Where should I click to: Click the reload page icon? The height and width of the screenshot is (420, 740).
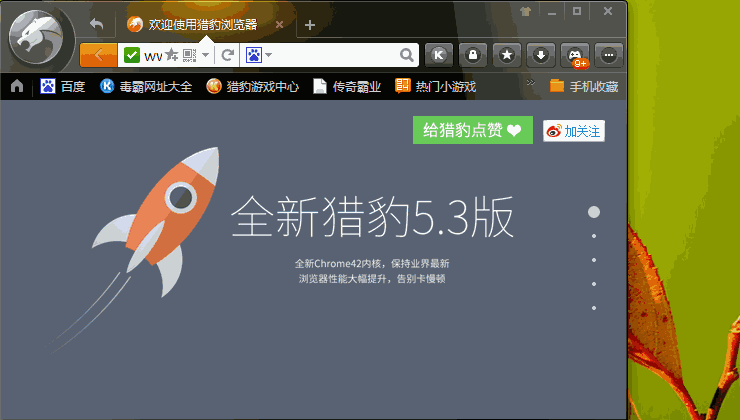click(x=228, y=55)
